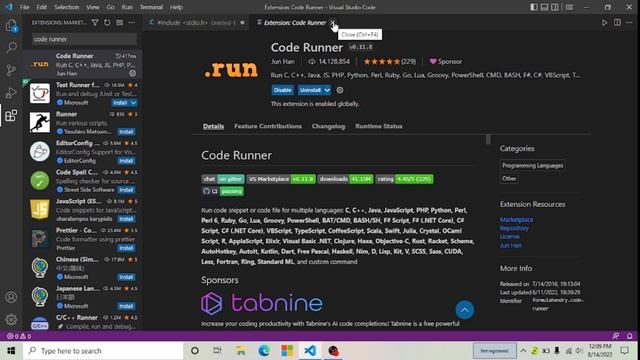The image size is (640, 360).
Task: Toggle panel layout icon in title bar
Action: (544, 7)
